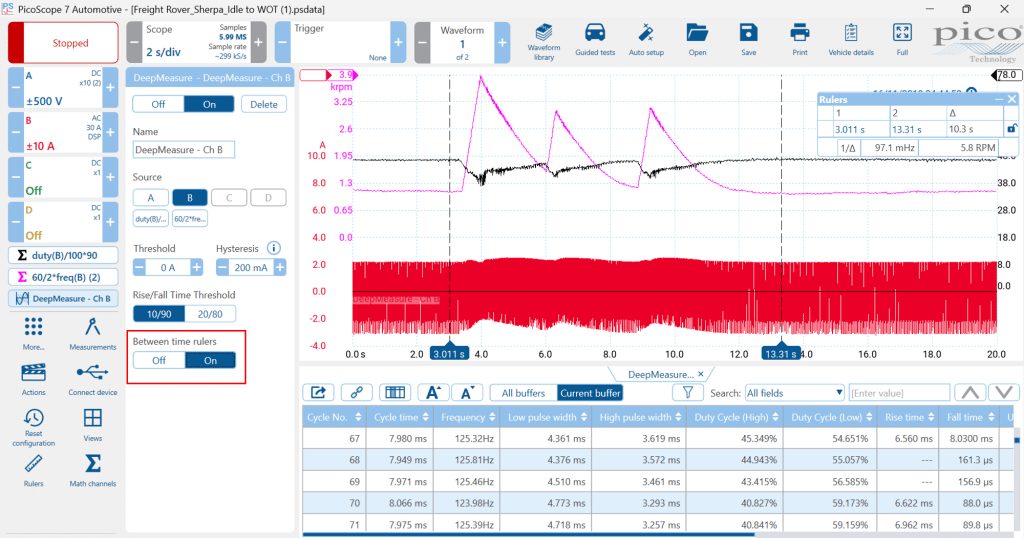Open Channel D settings
The image size is (1024, 538).
[63, 222]
